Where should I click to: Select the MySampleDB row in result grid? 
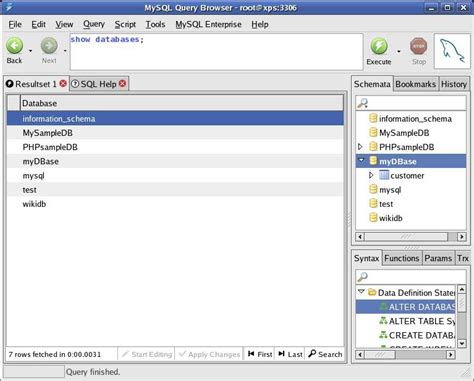175,133
